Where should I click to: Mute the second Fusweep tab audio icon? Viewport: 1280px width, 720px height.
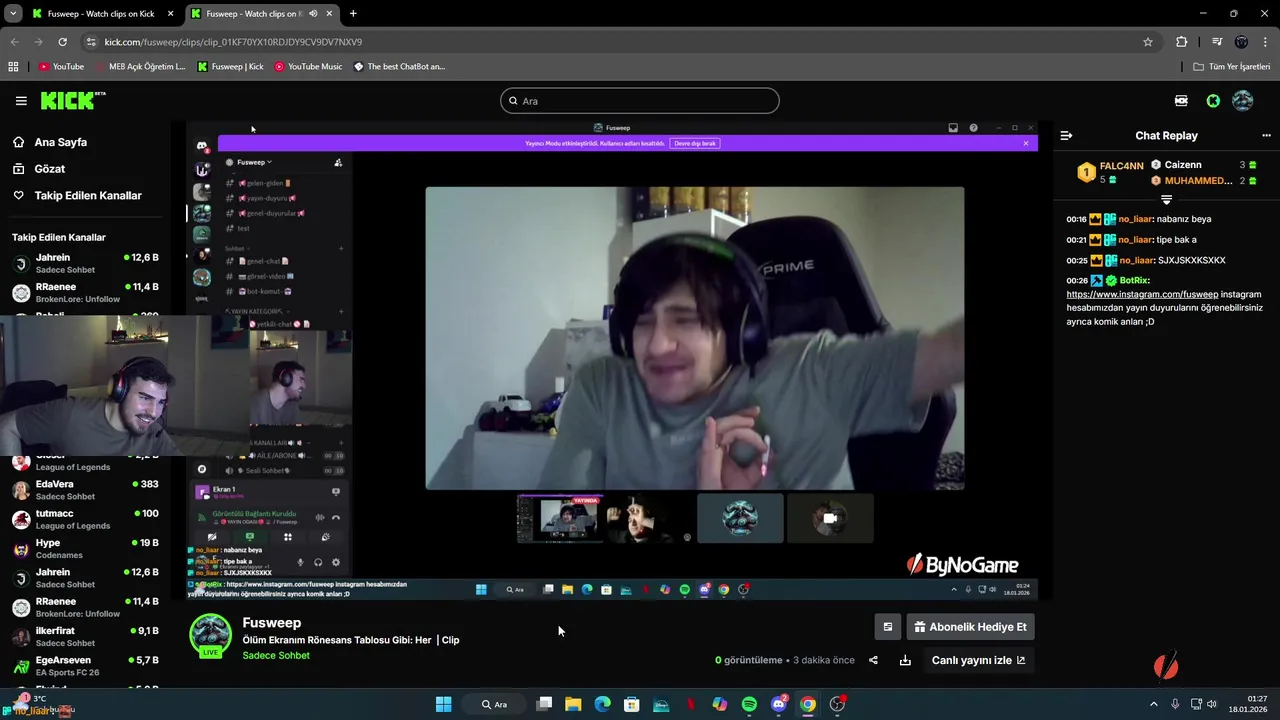coord(313,14)
